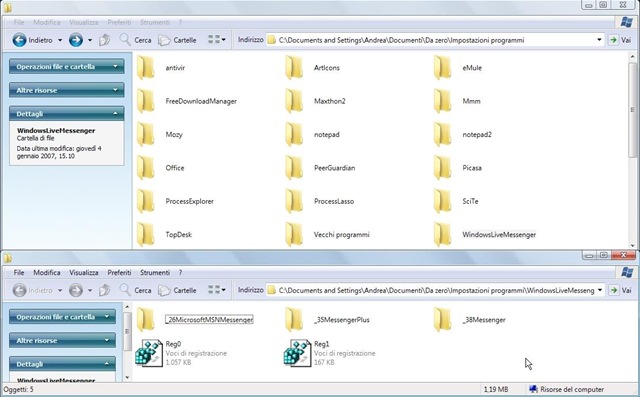Select the Office folder icon
The height and width of the screenshot is (397, 640).
pos(146,168)
